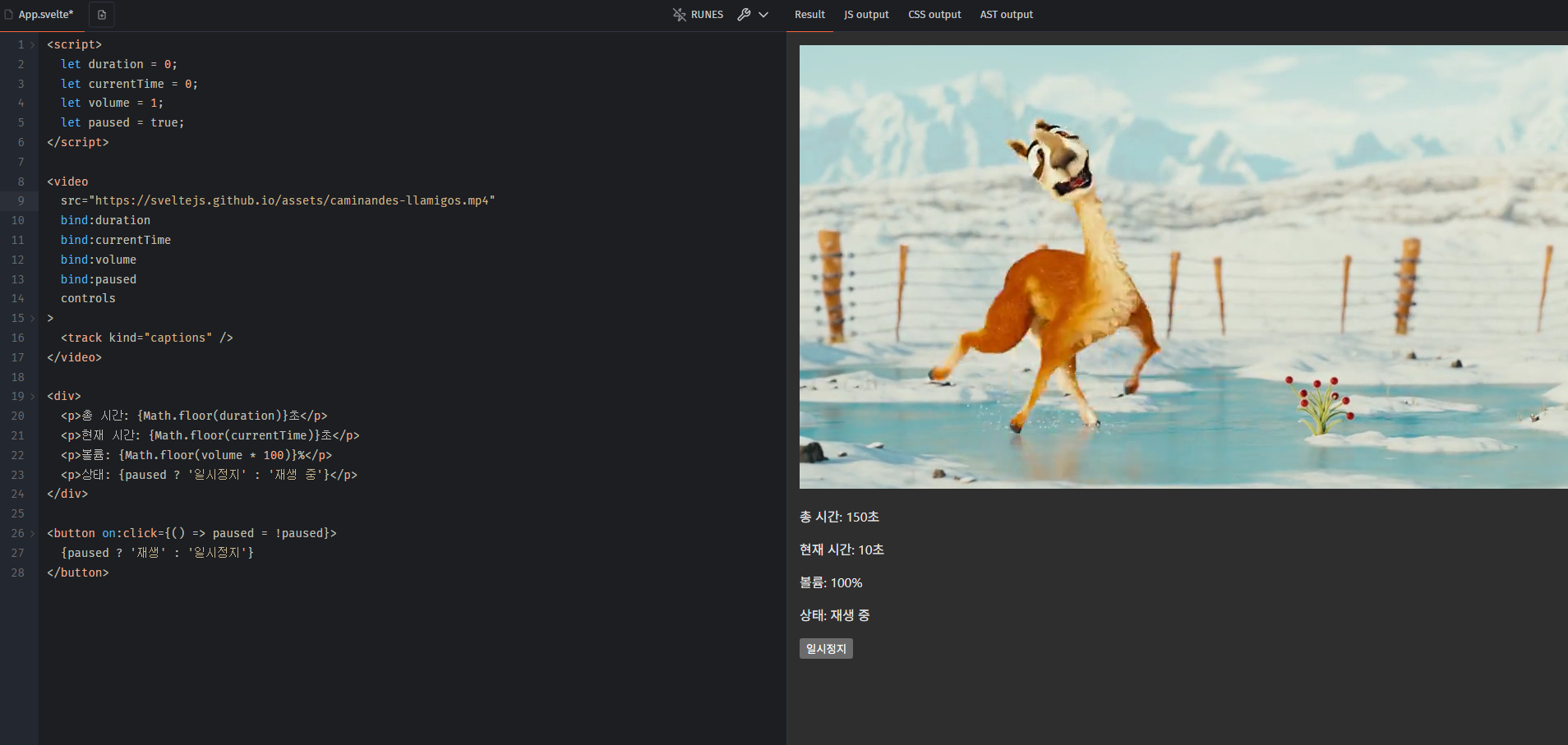The image size is (1568, 745).
Task: Fold the code at line 15
Action: point(33,318)
